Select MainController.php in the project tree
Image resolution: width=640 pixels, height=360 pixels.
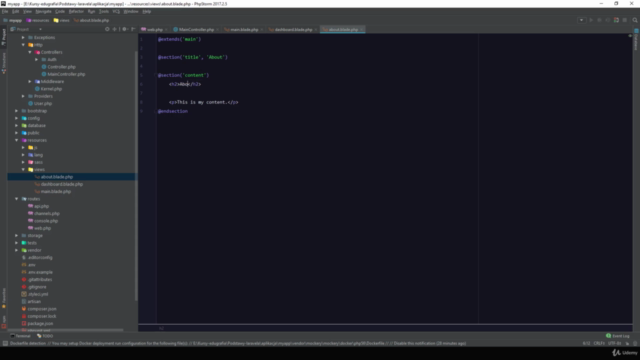[63, 74]
